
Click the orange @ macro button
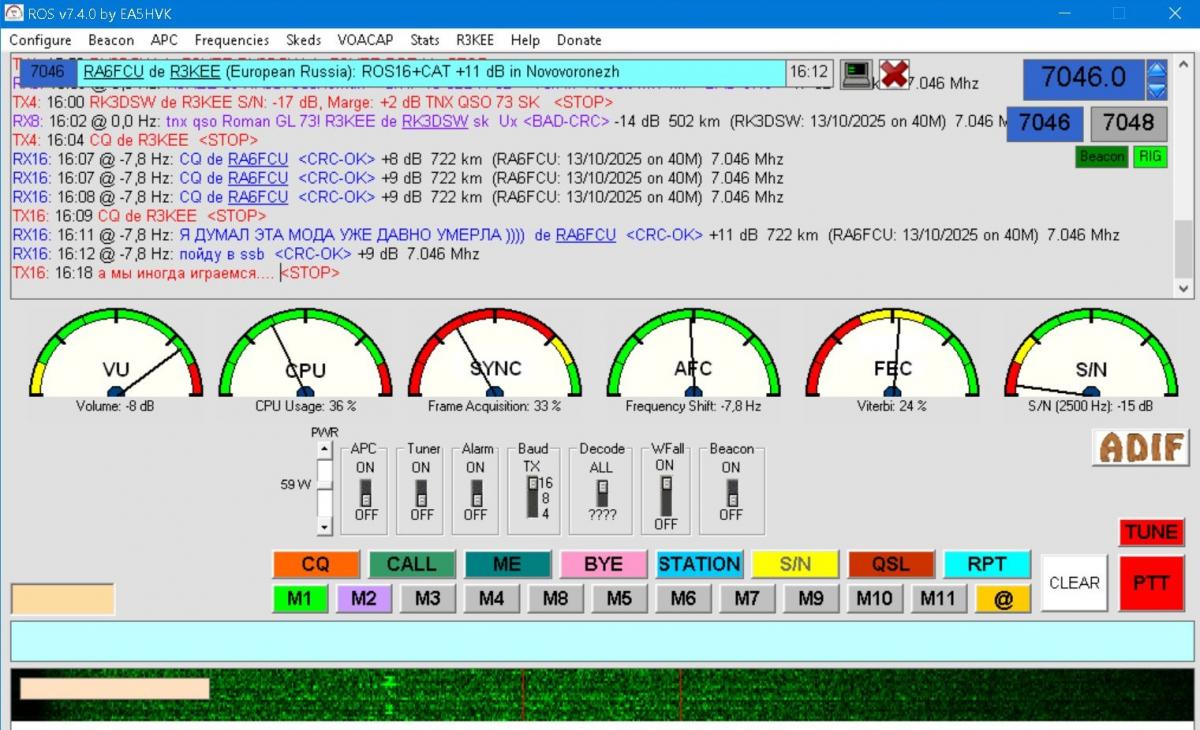[1003, 599]
